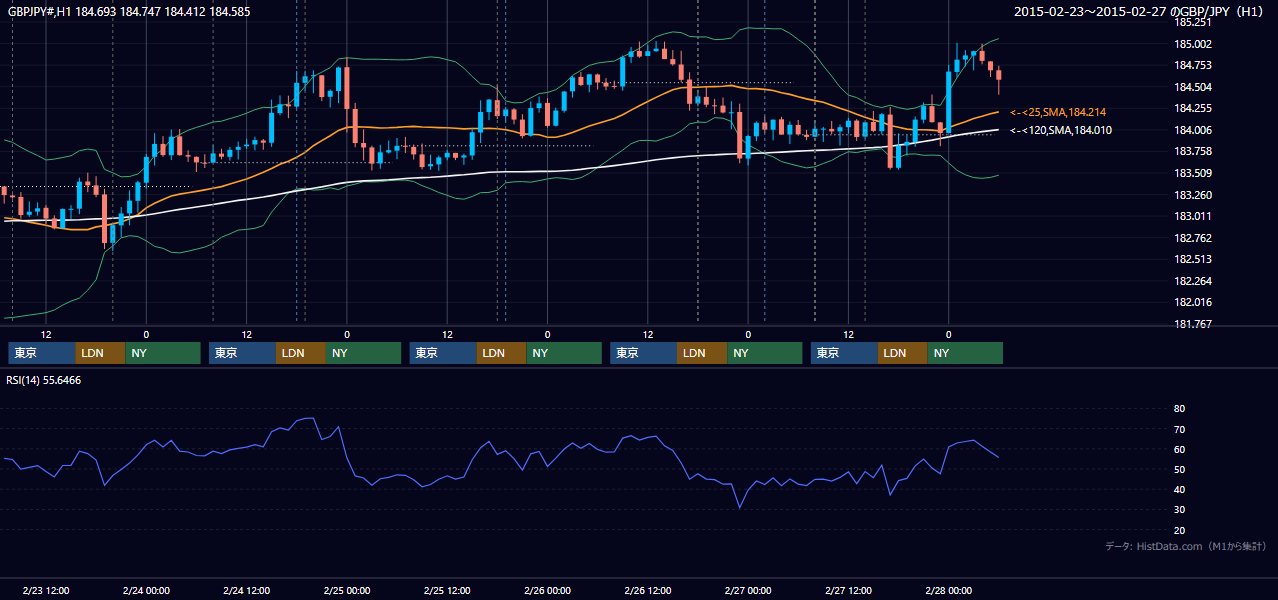Image resolution: width=1278 pixels, height=600 pixels.
Task: Click the 2/27 12:00 date label
Action: coord(849,591)
